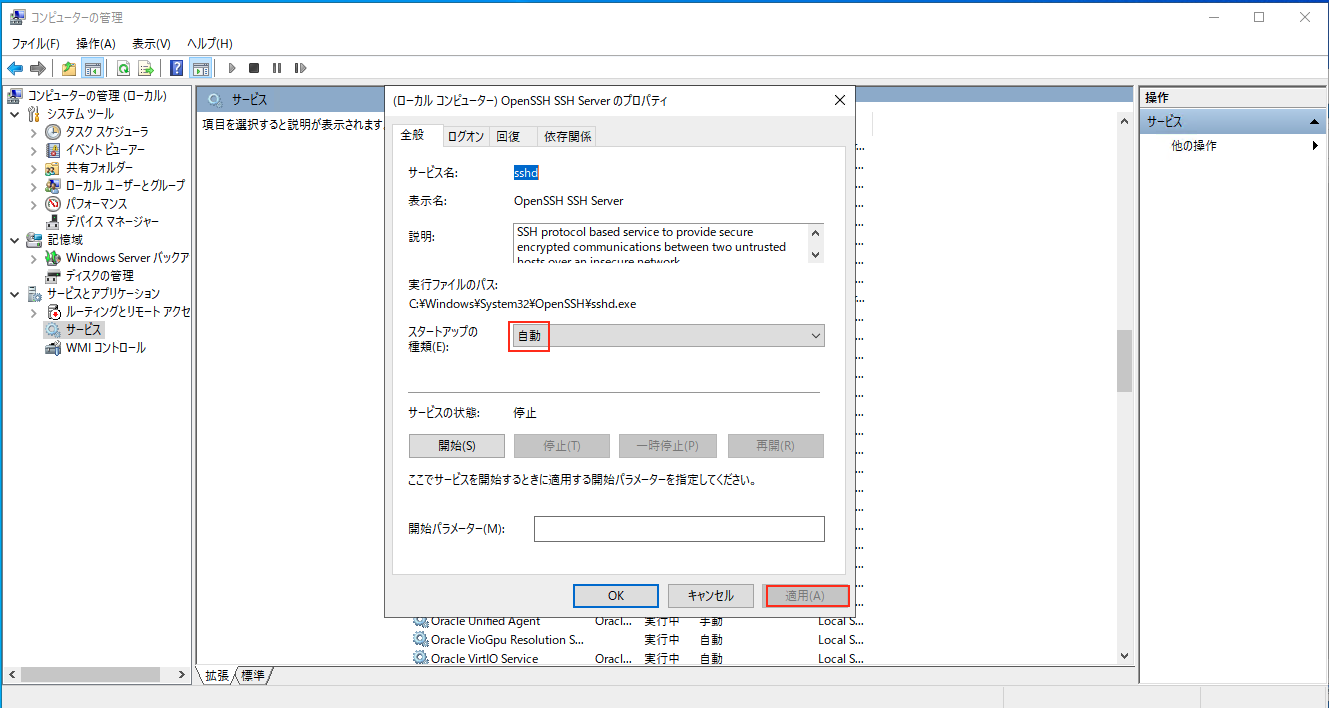Click the Refresh toolbar icon

(x=123, y=68)
